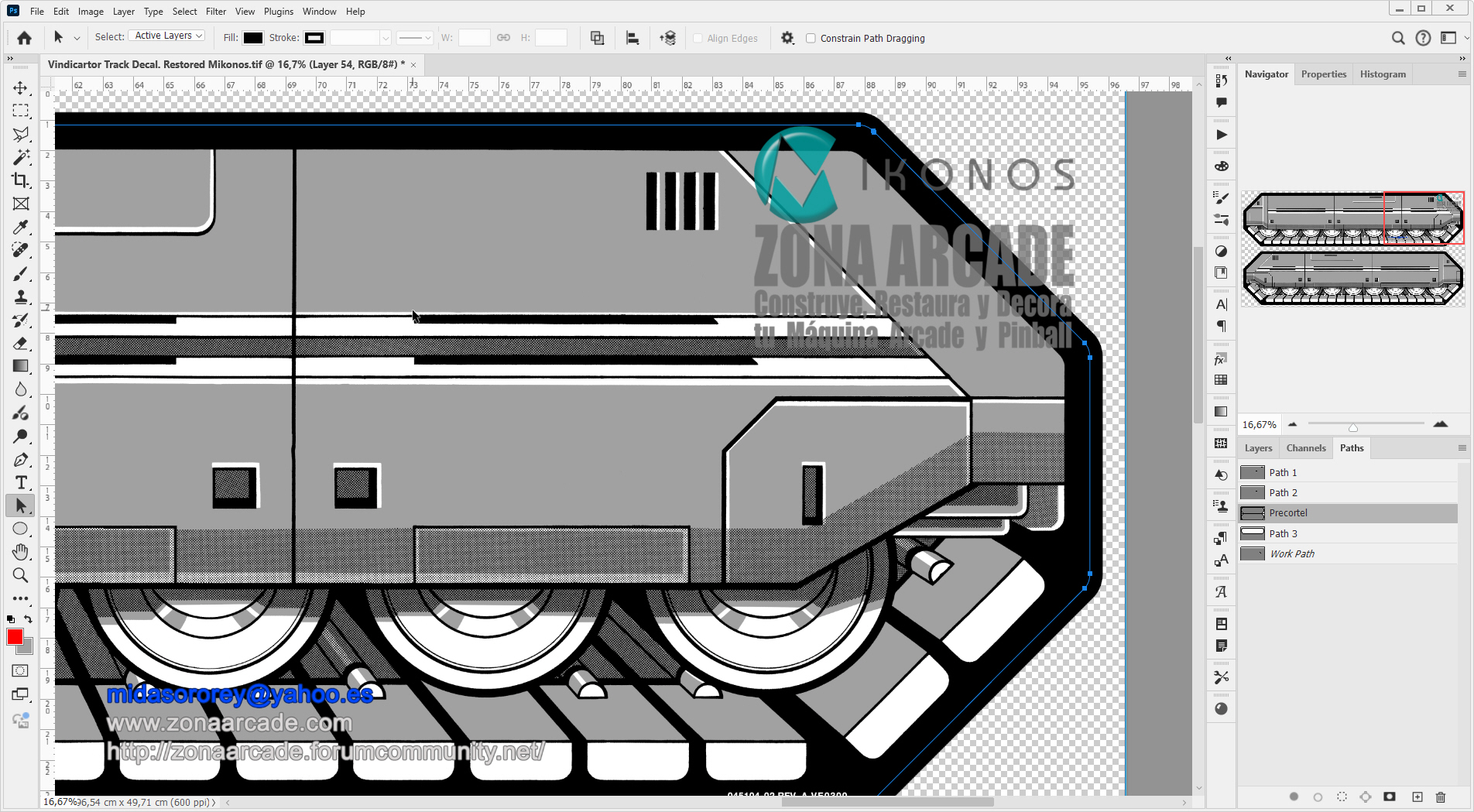This screenshot has height=812, width=1474.
Task: Choose the Horizontal Type tool
Action: [21, 482]
